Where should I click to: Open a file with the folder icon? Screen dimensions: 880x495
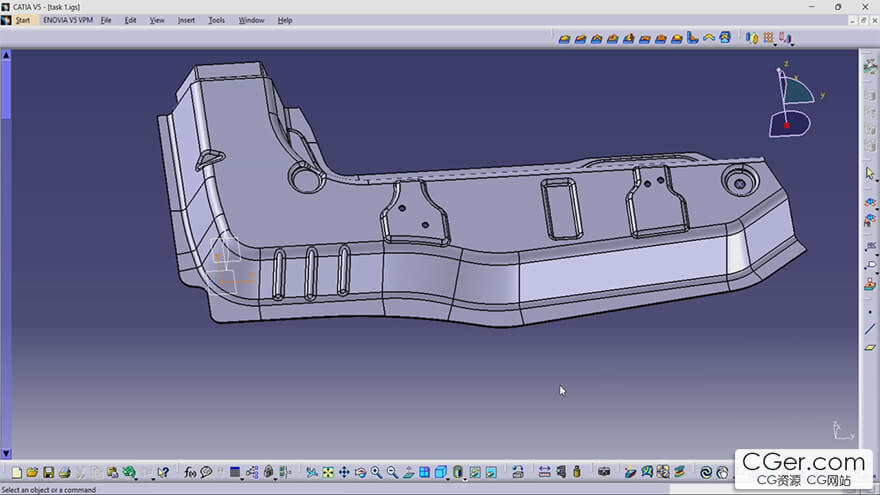point(32,473)
